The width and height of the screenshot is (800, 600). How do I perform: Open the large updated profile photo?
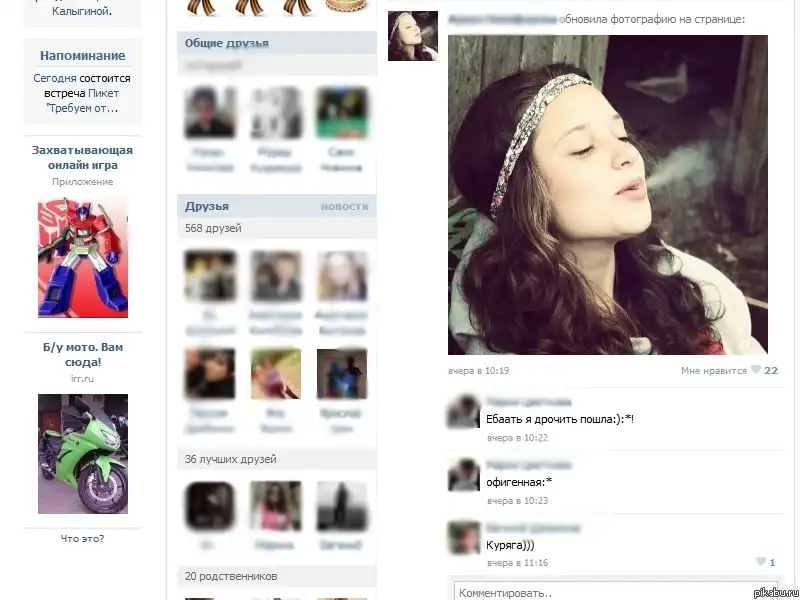[607, 194]
